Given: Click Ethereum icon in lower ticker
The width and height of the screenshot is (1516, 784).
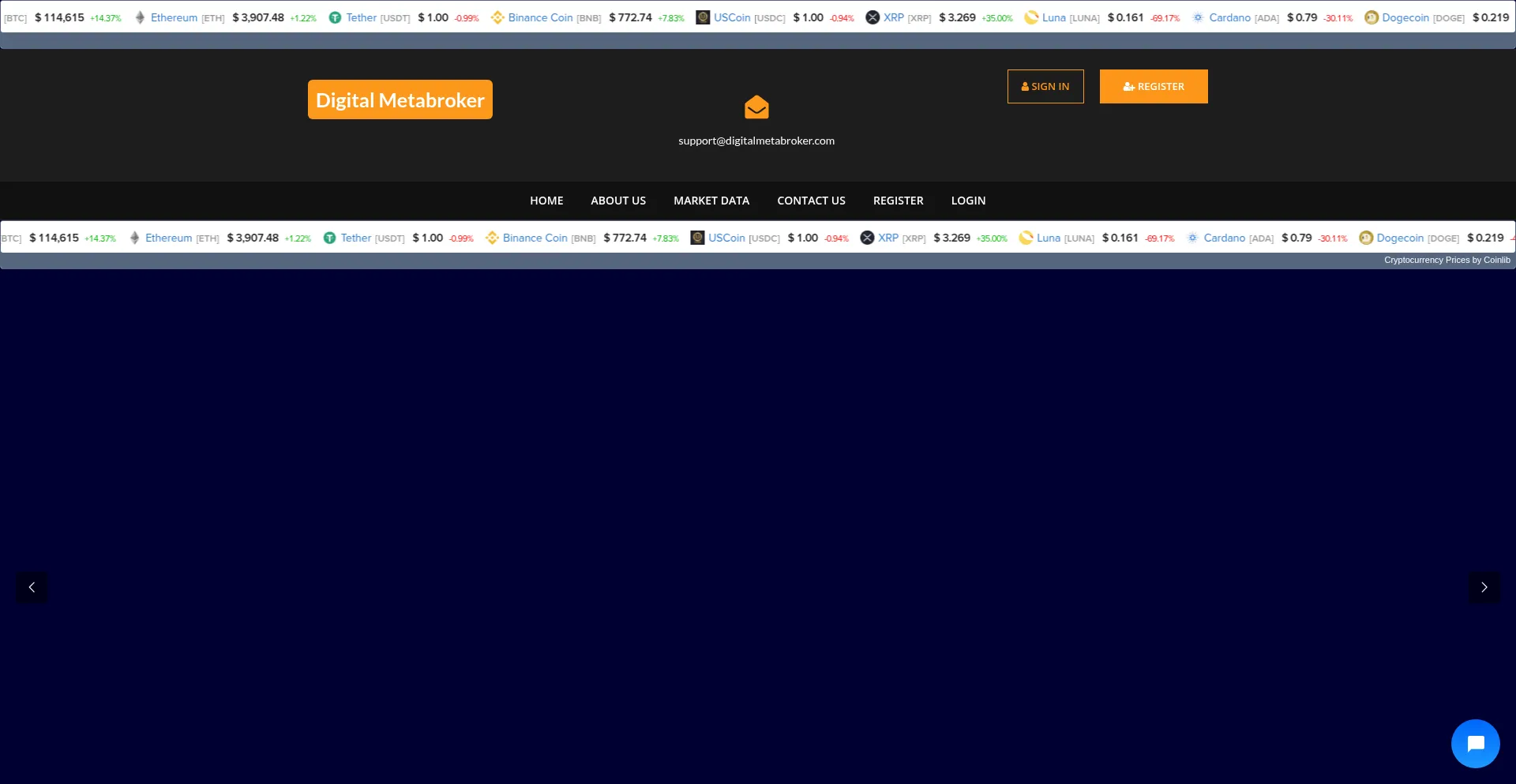Looking at the screenshot, I should click(134, 238).
